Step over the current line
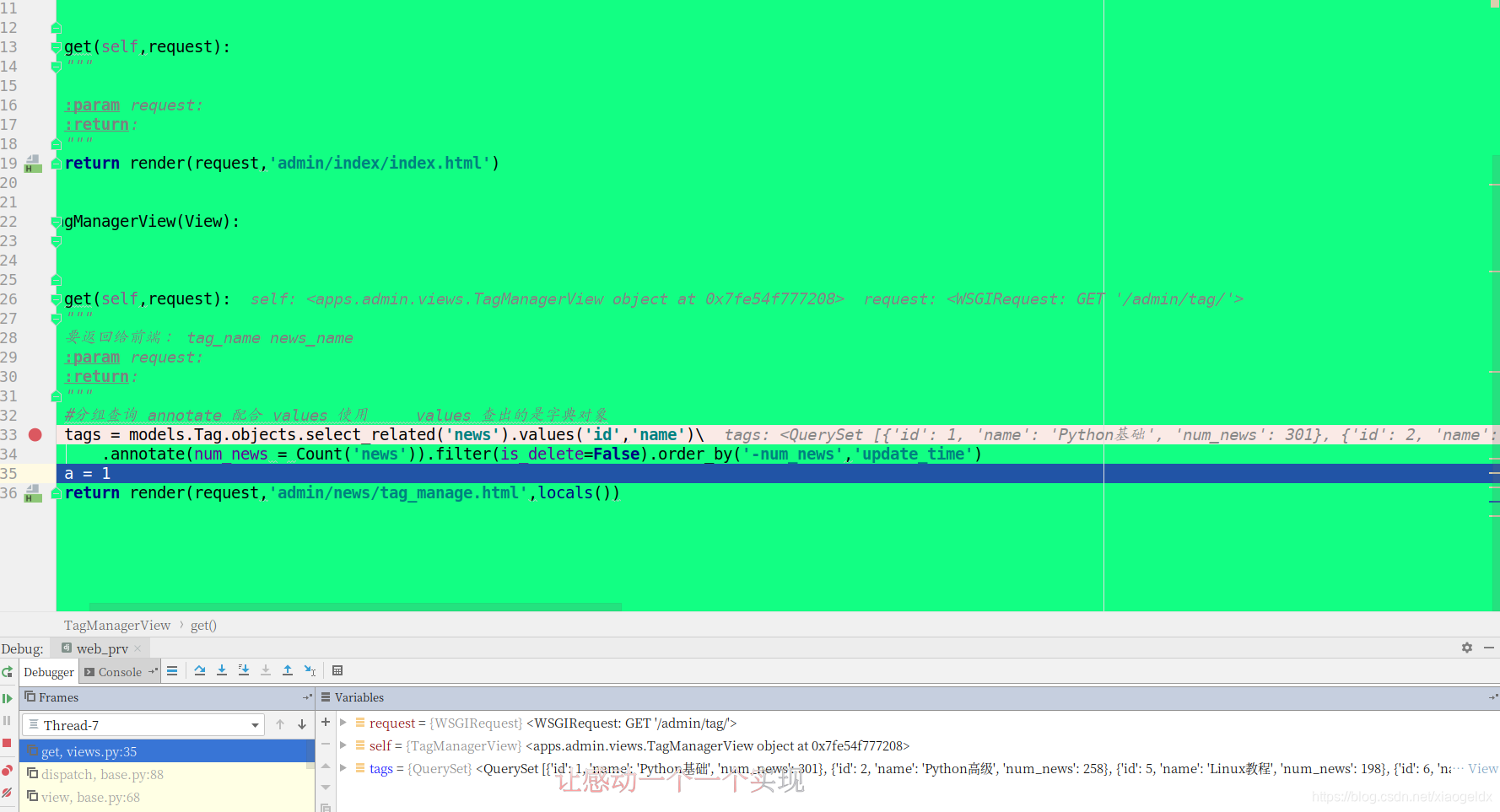The height and width of the screenshot is (812, 1500). 200,671
